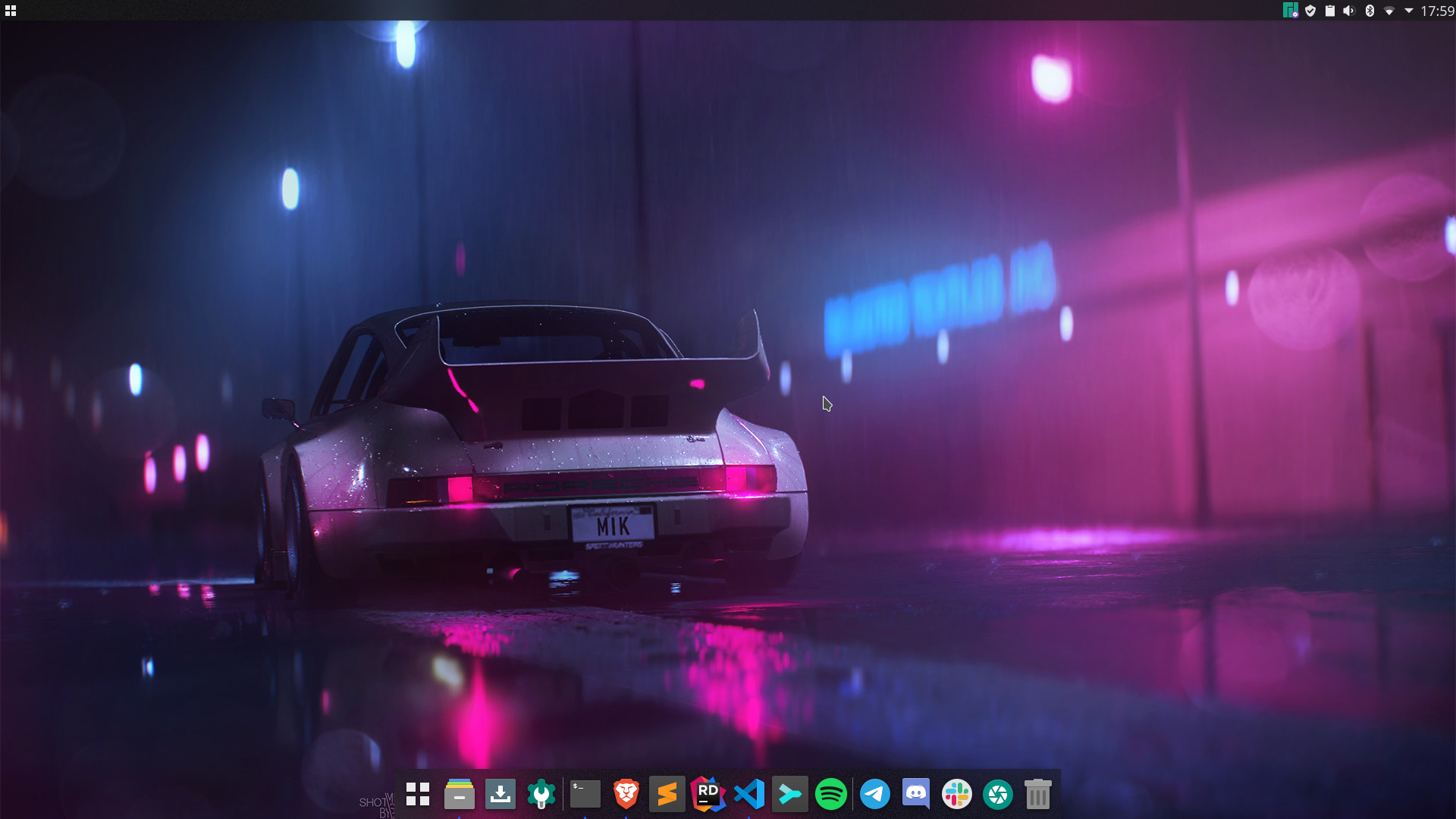The image size is (1456, 819).
Task: Open Manjaro Settings Manager in dock
Action: 541,794
